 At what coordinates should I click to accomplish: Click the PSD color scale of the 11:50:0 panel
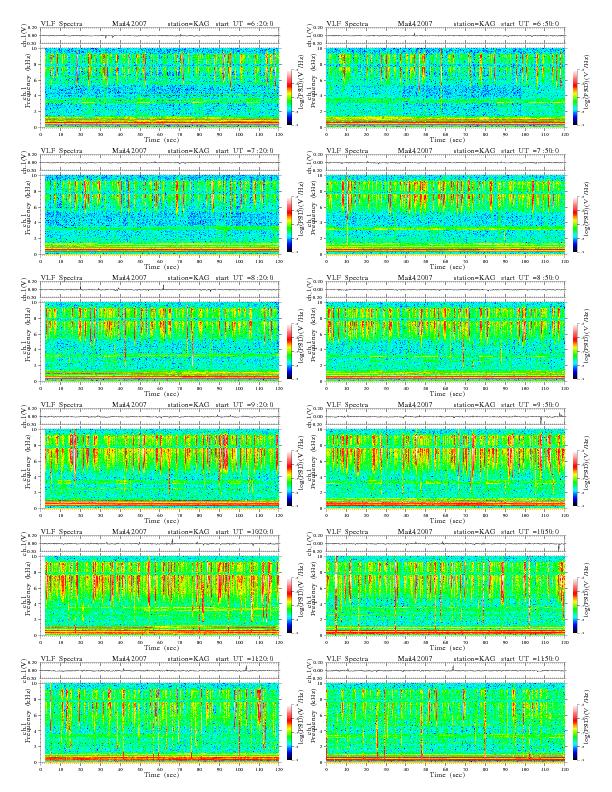click(575, 732)
